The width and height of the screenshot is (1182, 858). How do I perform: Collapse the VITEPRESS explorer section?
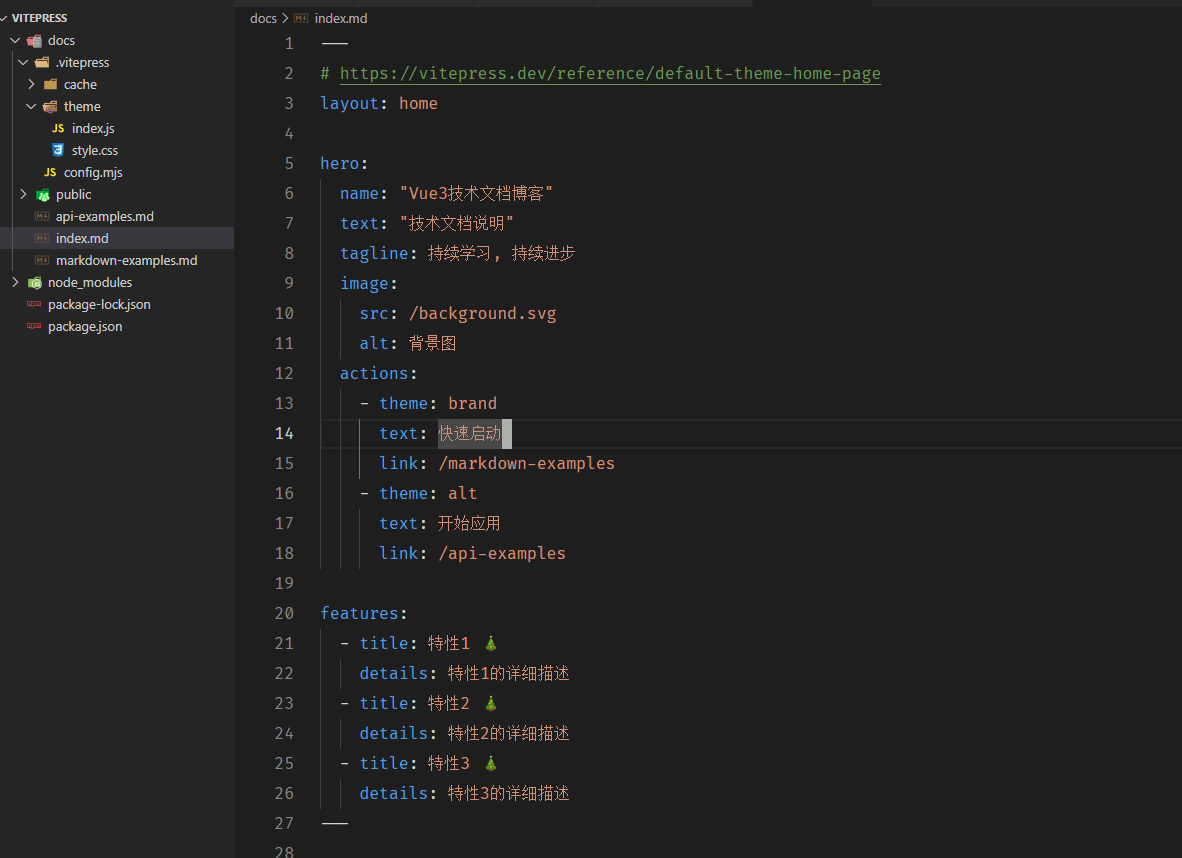5,18
